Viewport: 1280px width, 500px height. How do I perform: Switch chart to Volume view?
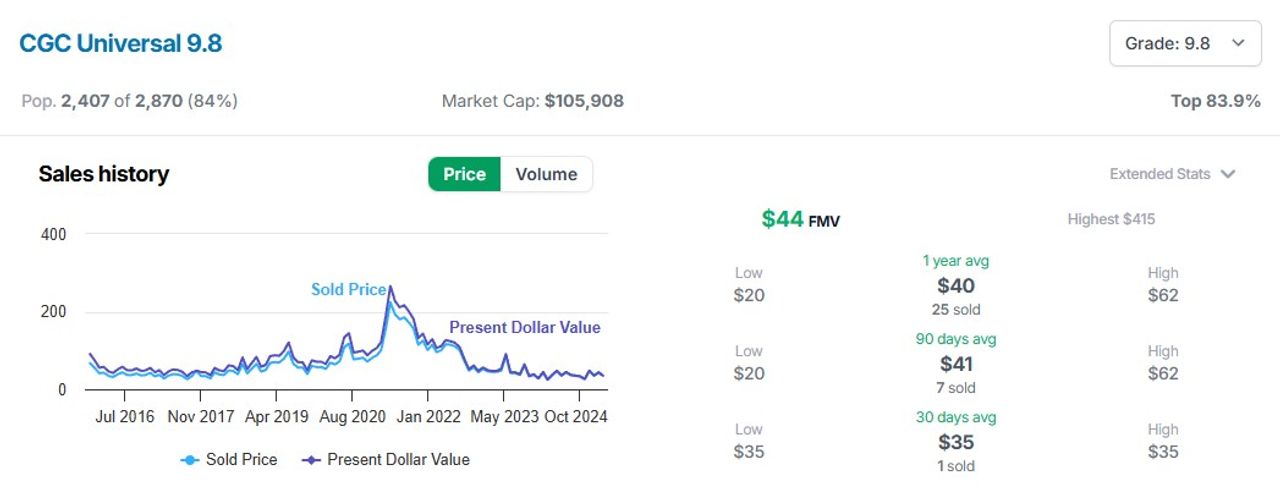[546, 174]
